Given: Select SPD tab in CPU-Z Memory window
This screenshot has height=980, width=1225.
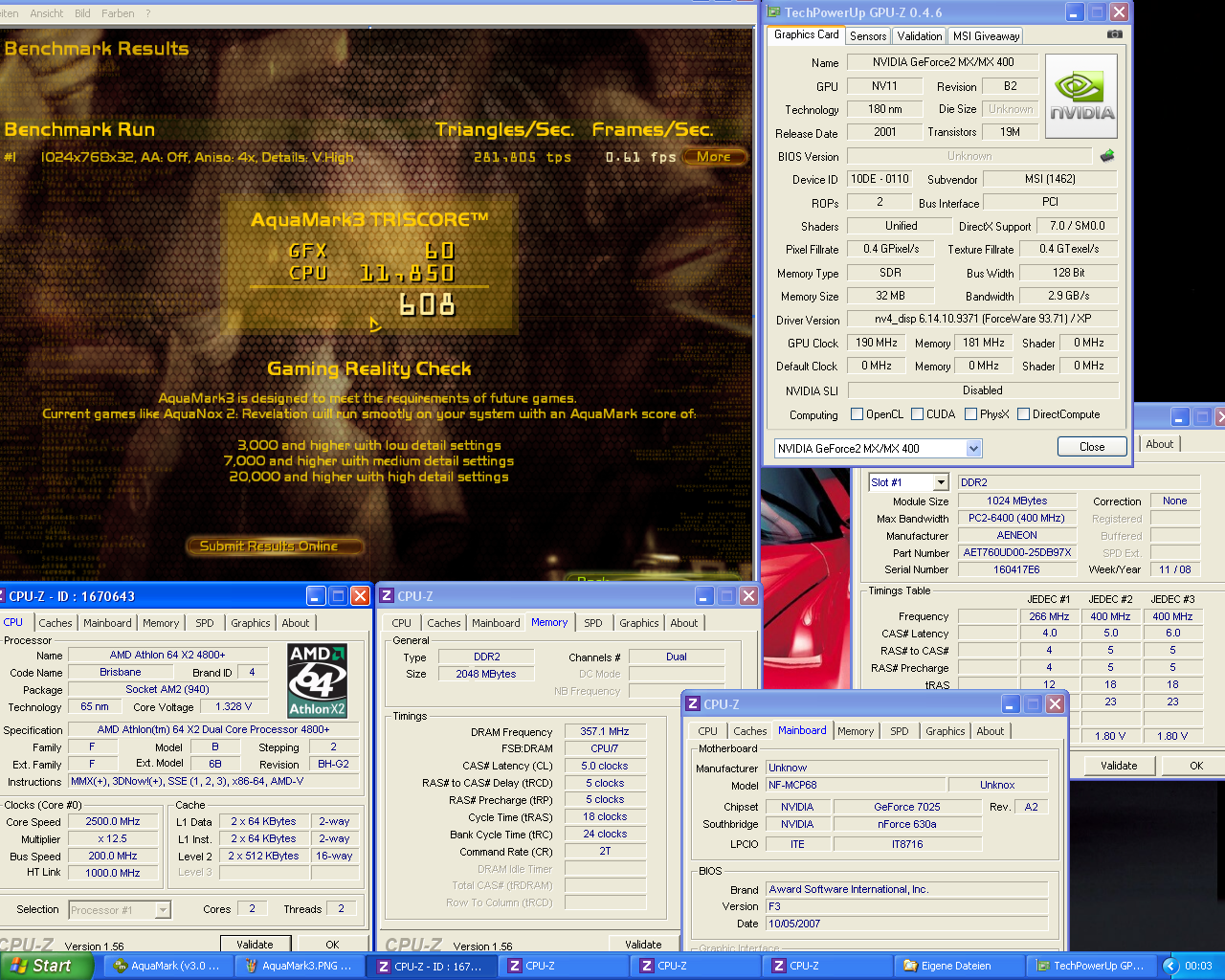Looking at the screenshot, I should pos(593,623).
